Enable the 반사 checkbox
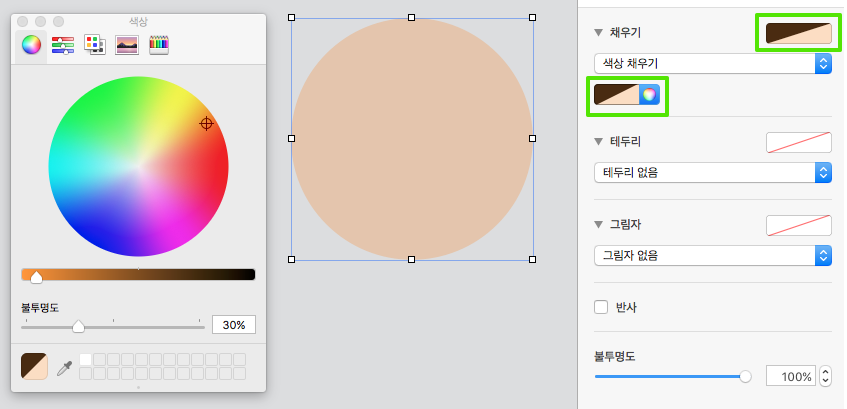 tap(601, 307)
